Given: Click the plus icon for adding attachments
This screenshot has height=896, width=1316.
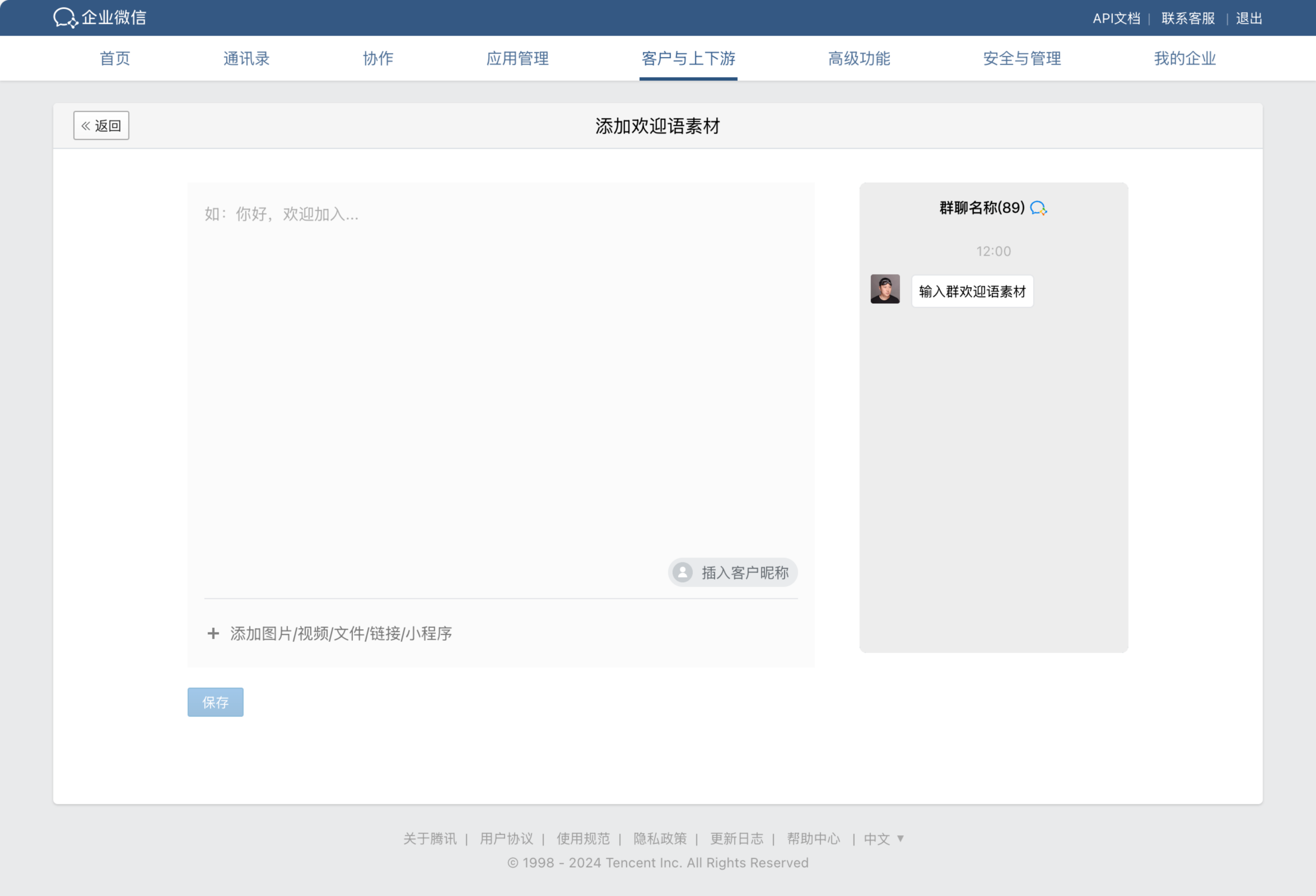Looking at the screenshot, I should tap(213, 633).
